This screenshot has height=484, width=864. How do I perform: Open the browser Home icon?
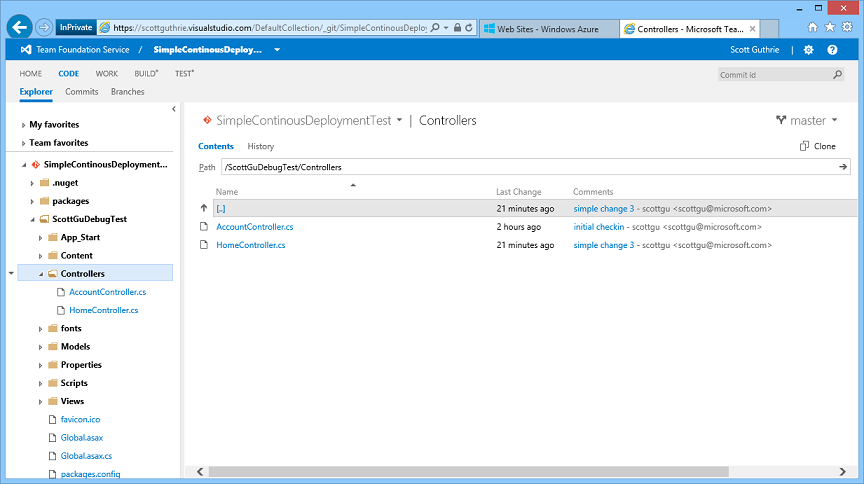(812, 27)
